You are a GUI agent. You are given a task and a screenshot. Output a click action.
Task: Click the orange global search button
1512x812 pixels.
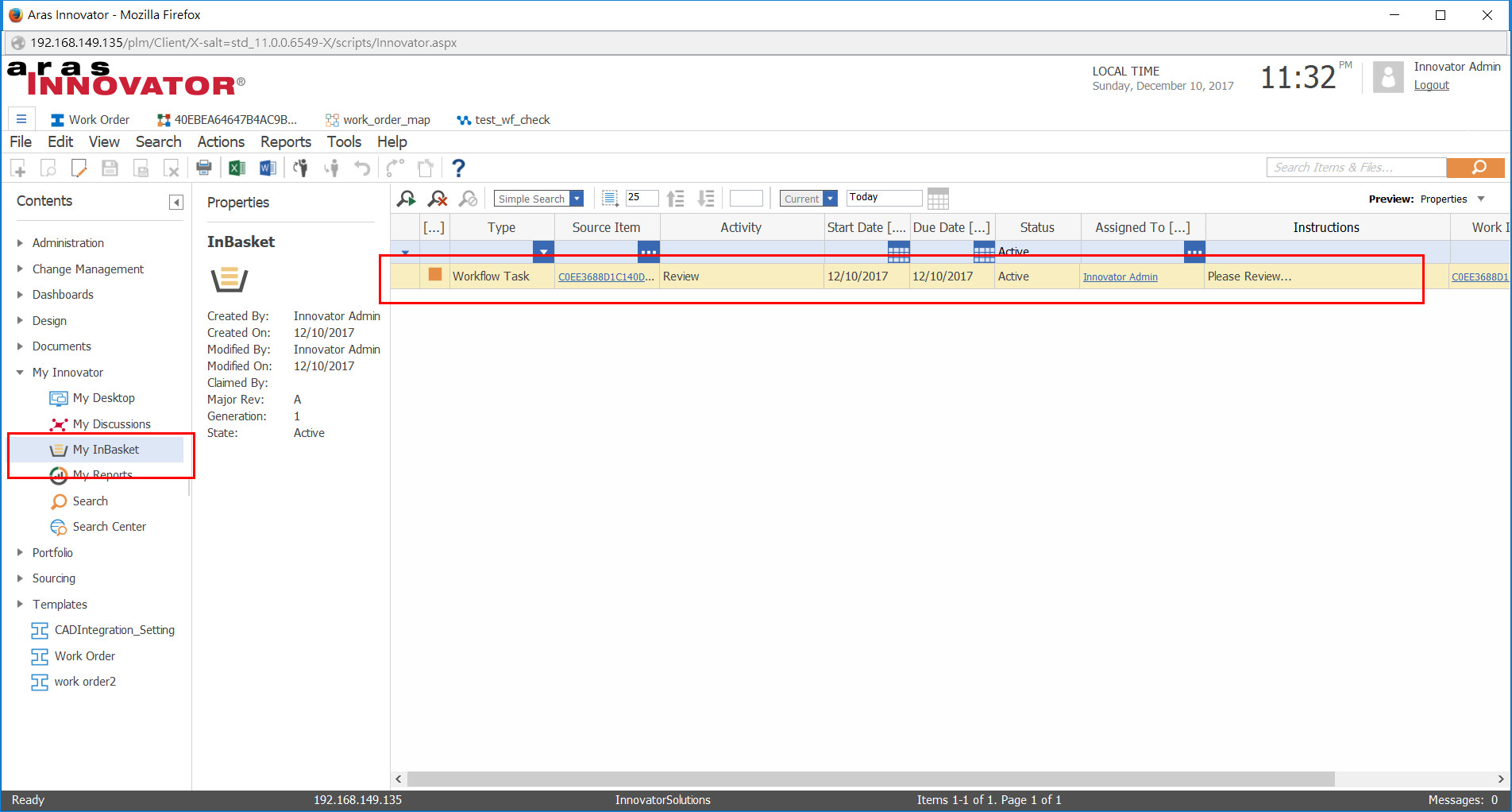point(1475,168)
